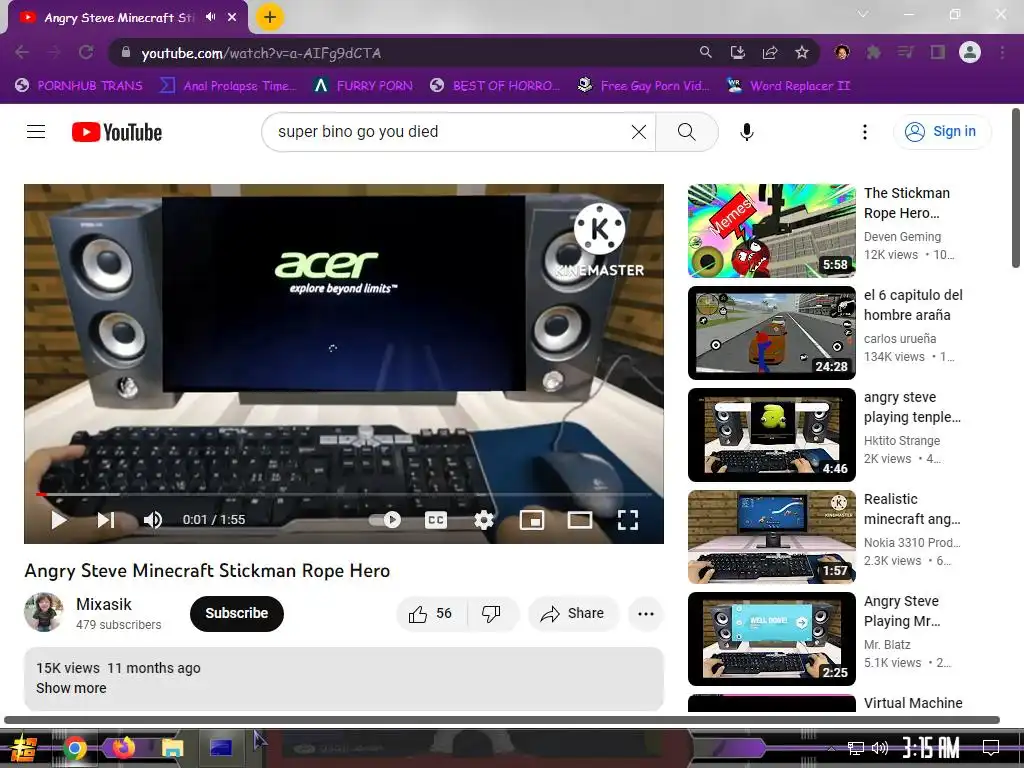Click the horizontal page scrollbar
The width and height of the screenshot is (1024, 768).
(x=502, y=720)
